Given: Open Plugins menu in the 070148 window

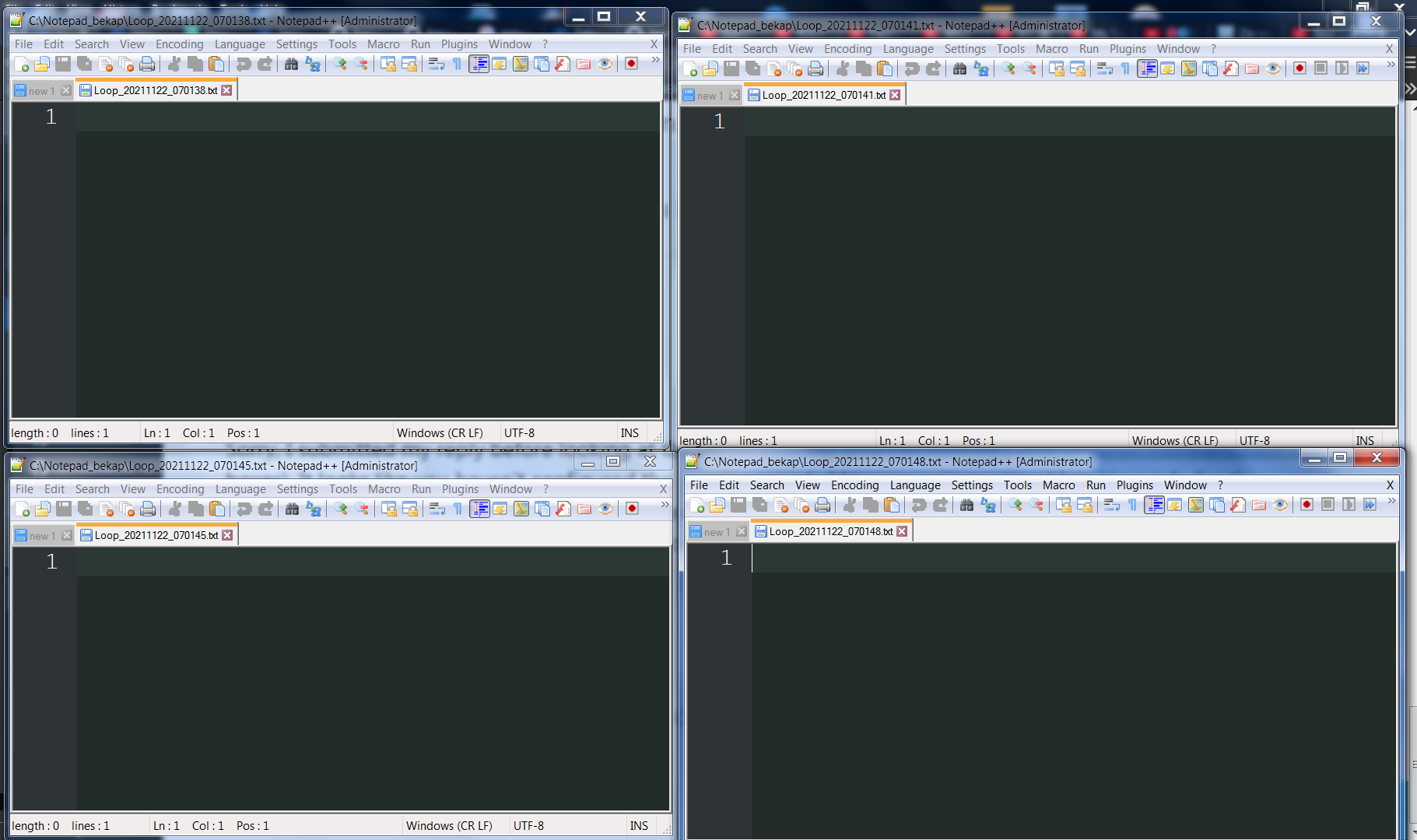Looking at the screenshot, I should [x=1135, y=485].
